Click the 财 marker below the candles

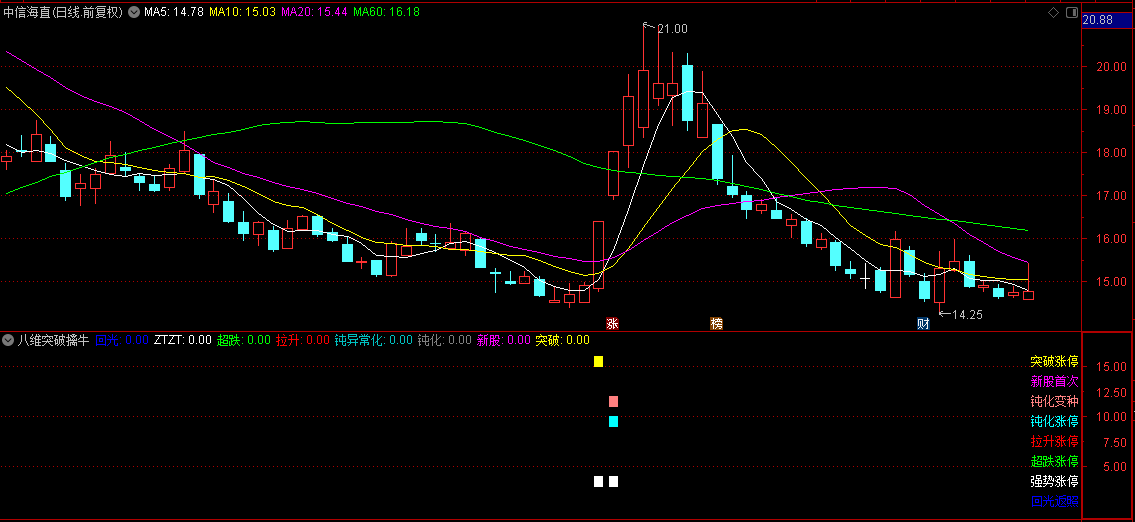click(923, 324)
